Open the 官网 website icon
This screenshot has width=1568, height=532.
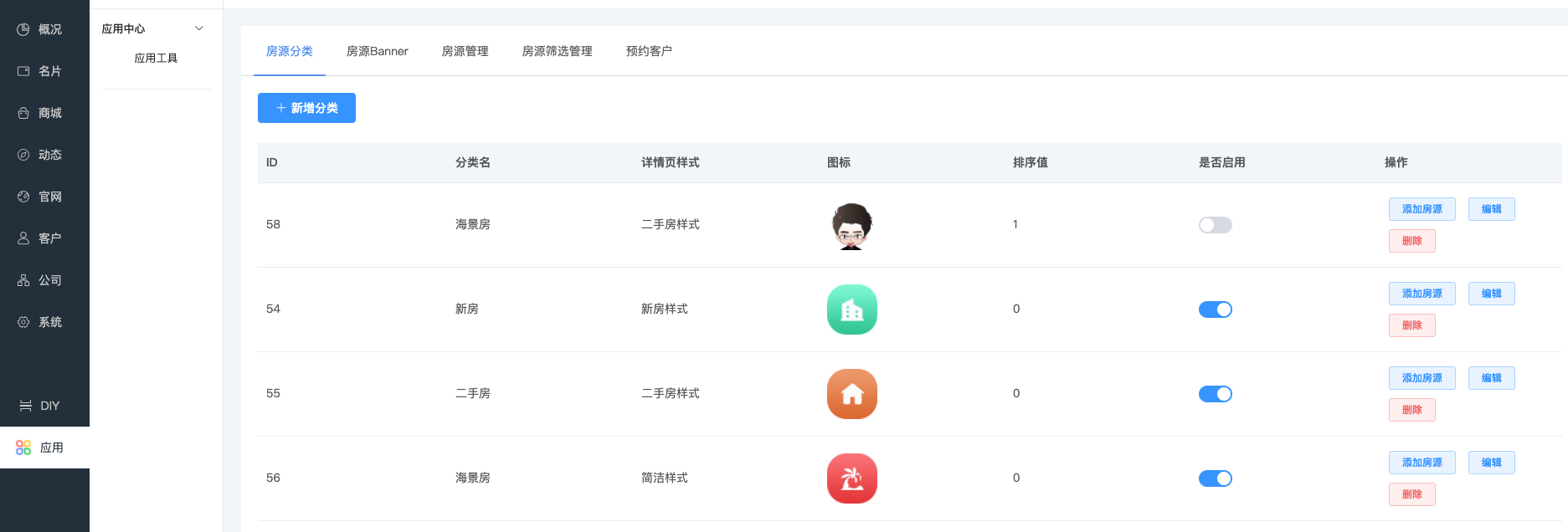click(x=23, y=197)
